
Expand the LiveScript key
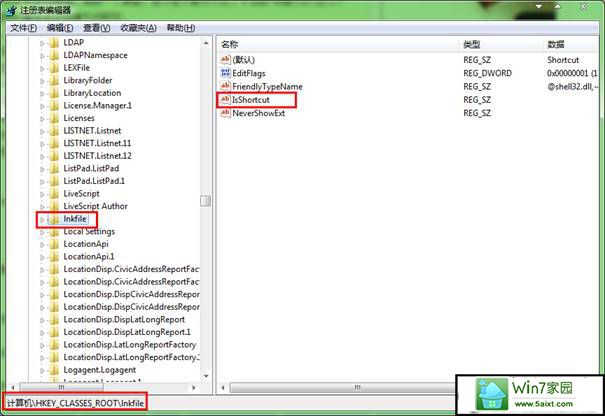tap(42, 194)
